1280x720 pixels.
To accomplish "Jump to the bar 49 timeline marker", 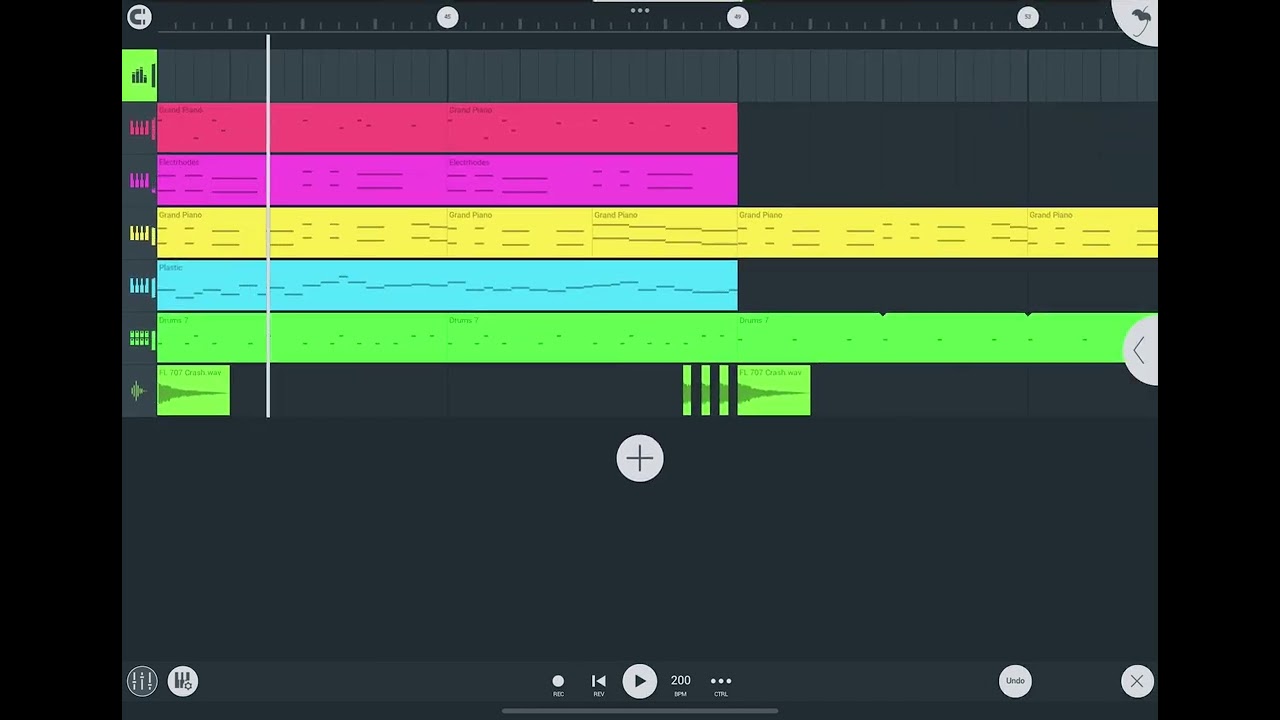I will pyautogui.click(x=738, y=17).
